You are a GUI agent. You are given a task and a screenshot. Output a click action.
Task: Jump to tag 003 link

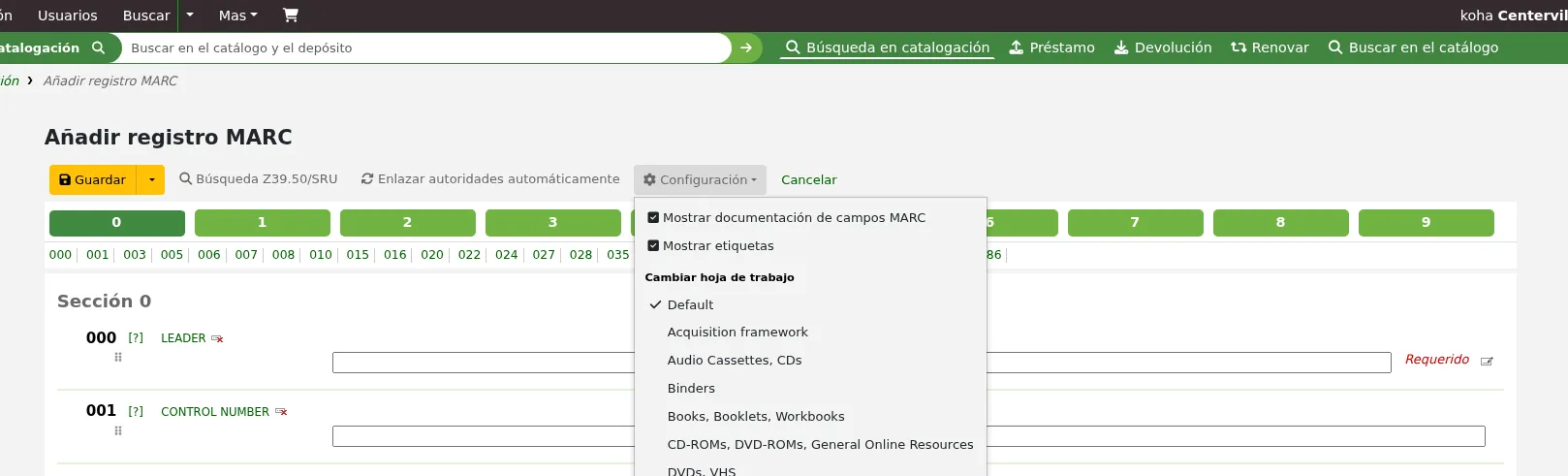pos(135,255)
